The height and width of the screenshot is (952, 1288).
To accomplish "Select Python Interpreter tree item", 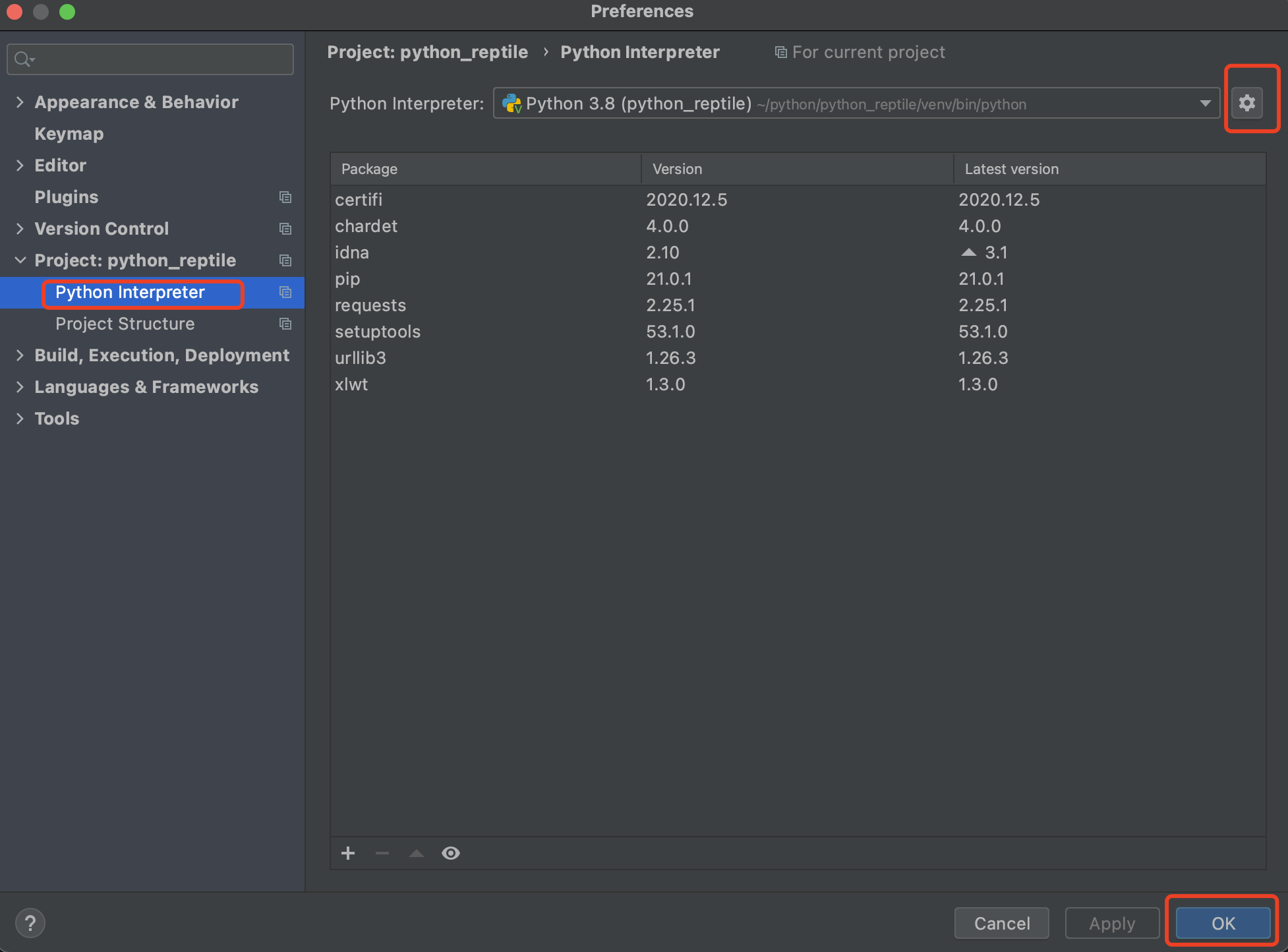I will coord(130,292).
